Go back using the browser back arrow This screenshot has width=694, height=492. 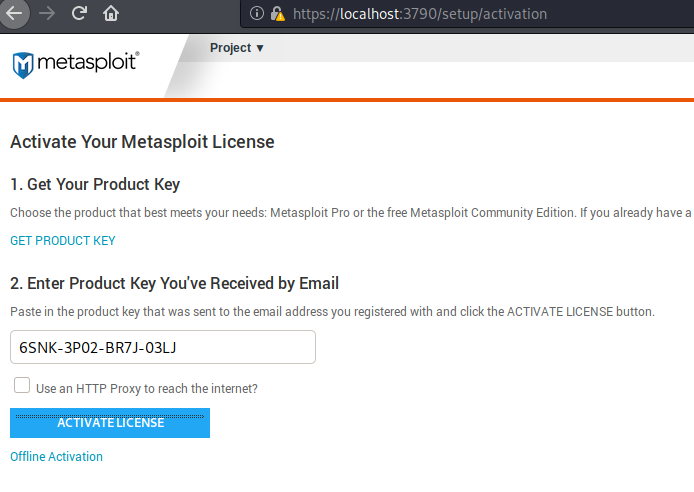13,13
